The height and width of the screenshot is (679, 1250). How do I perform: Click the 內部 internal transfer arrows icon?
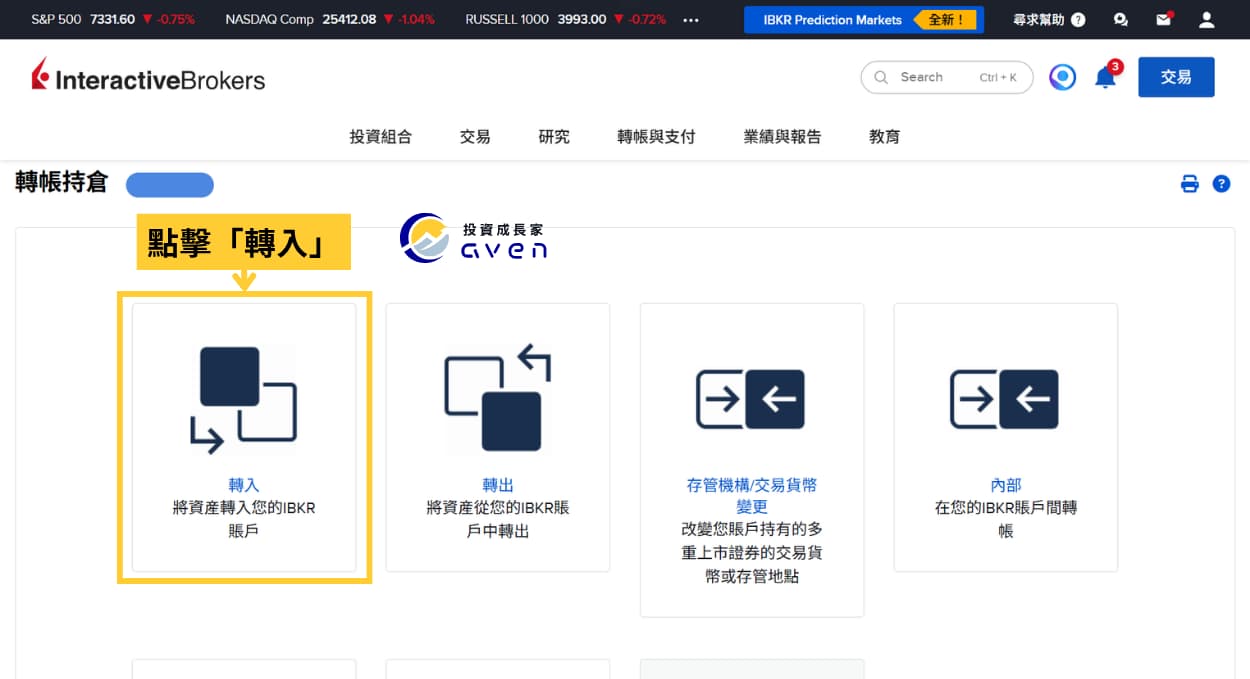coord(1005,399)
